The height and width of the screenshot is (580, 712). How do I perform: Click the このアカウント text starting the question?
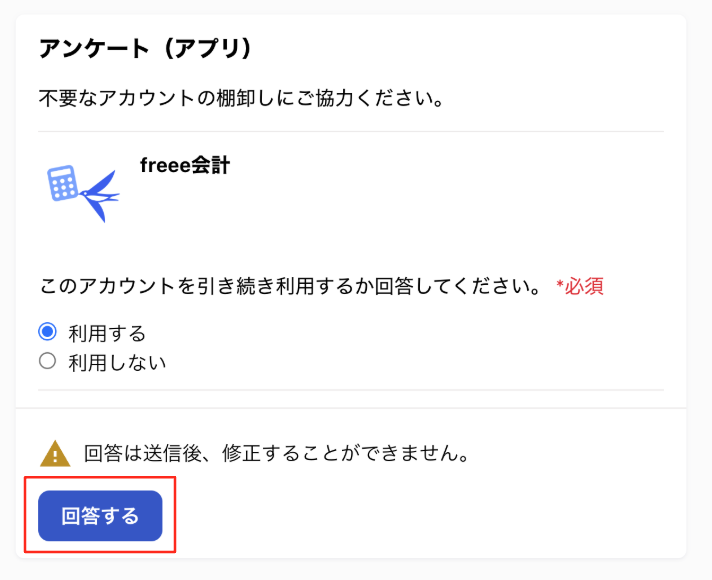point(107,286)
